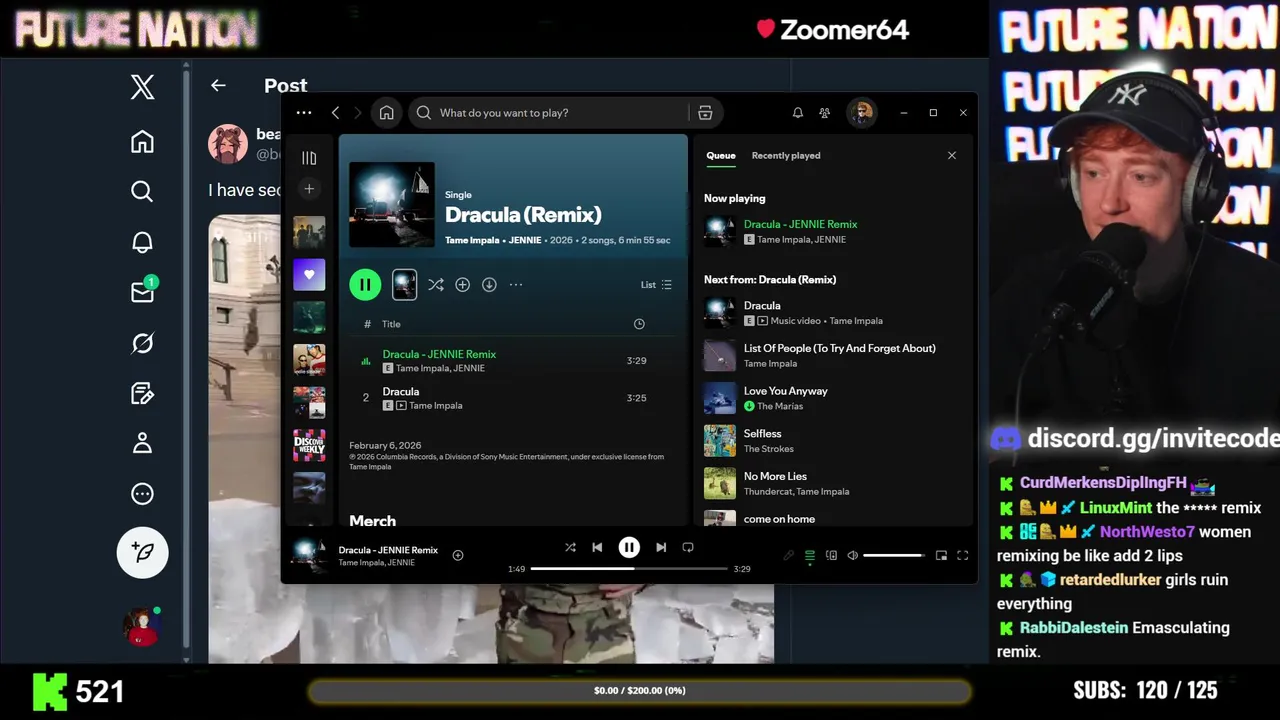Adjust the Spotify volume slider

(894, 555)
